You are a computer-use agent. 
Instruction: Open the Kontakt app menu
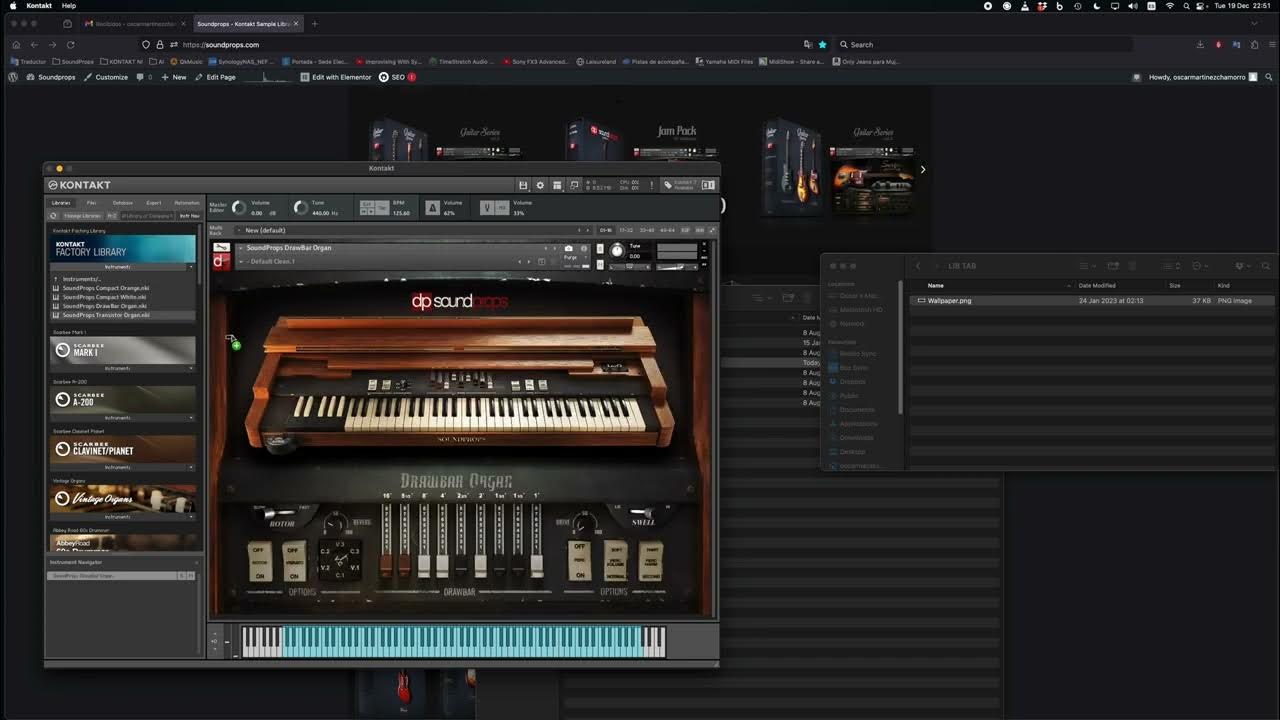point(39,6)
